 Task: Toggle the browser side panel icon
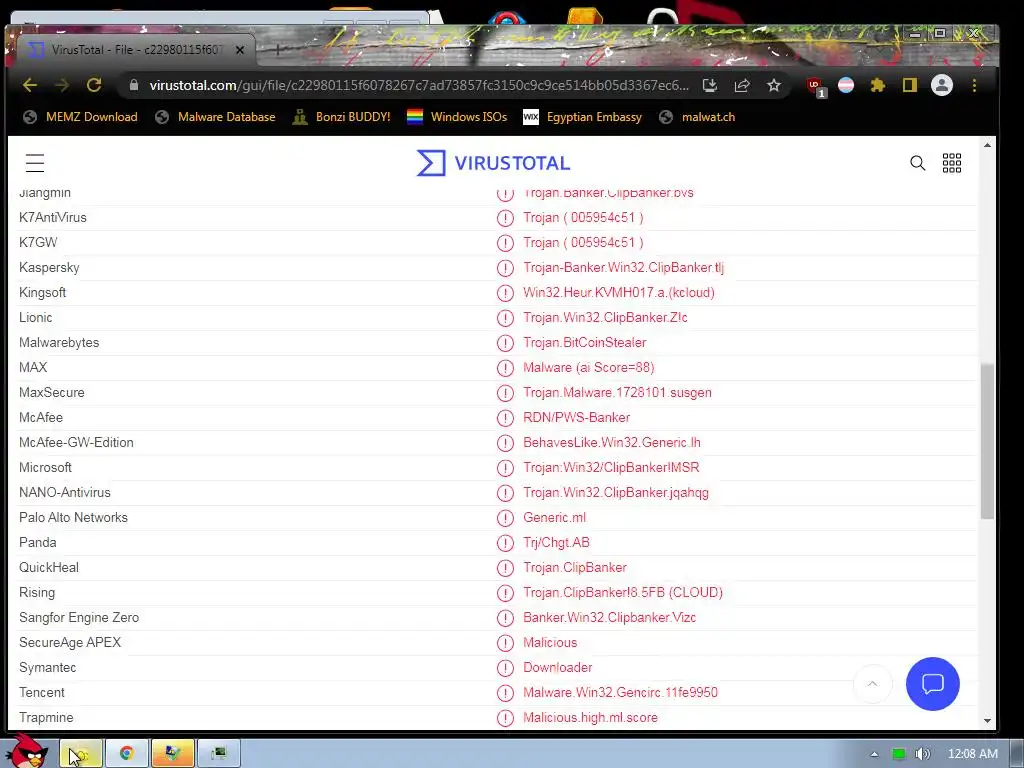tap(910, 86)
